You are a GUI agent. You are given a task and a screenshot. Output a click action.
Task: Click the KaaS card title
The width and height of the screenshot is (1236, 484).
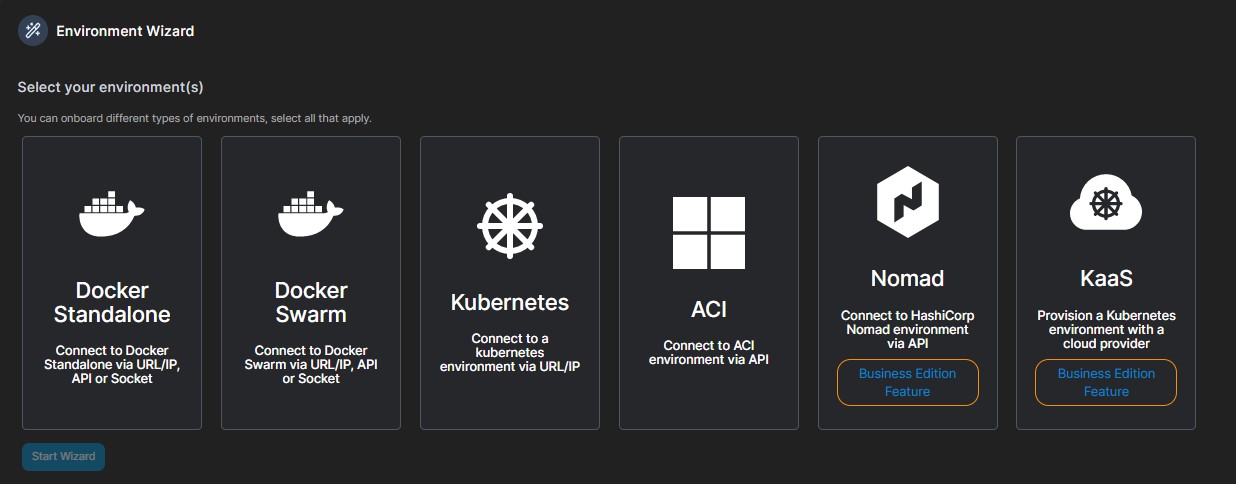coord(1106,278)
